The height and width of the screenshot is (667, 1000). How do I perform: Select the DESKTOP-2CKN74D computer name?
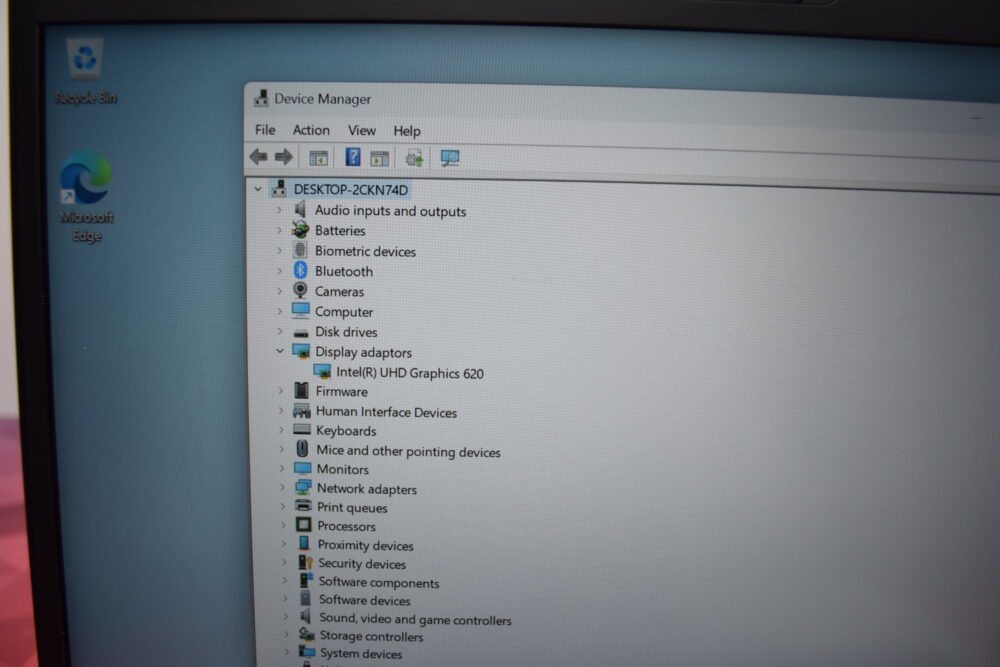[351, 189]
